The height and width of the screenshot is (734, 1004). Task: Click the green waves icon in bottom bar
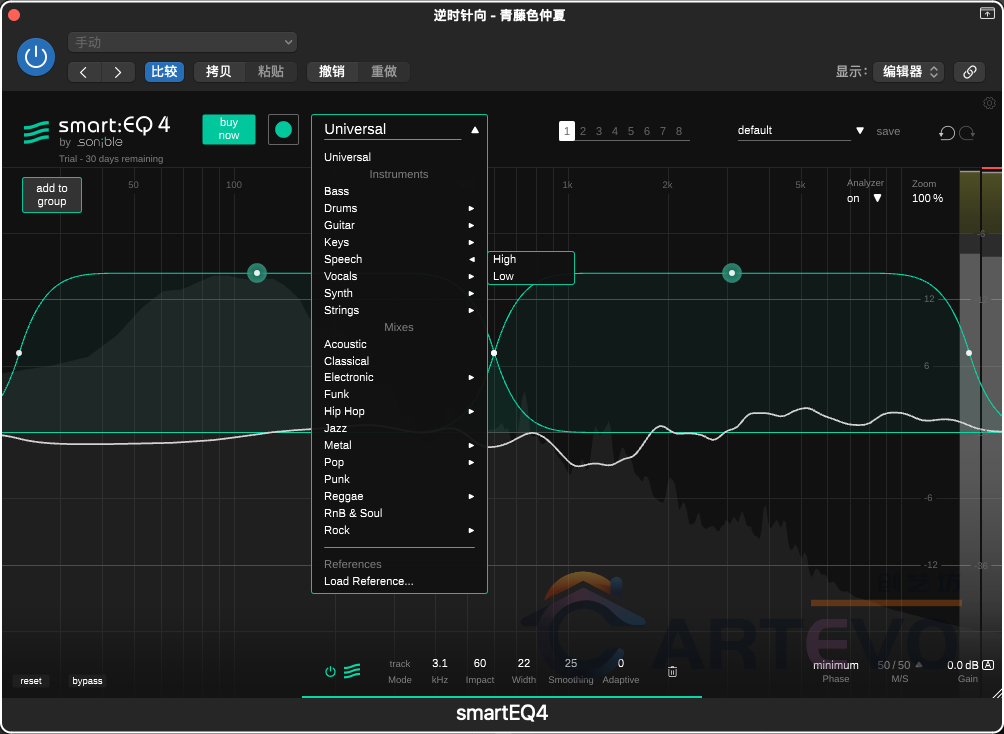(352, 671)
